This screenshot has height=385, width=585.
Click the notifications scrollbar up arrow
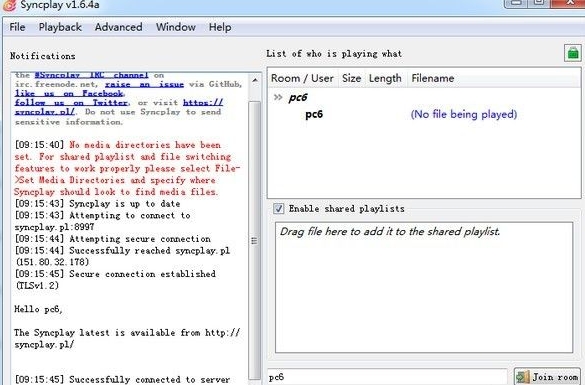coord(255,80)
